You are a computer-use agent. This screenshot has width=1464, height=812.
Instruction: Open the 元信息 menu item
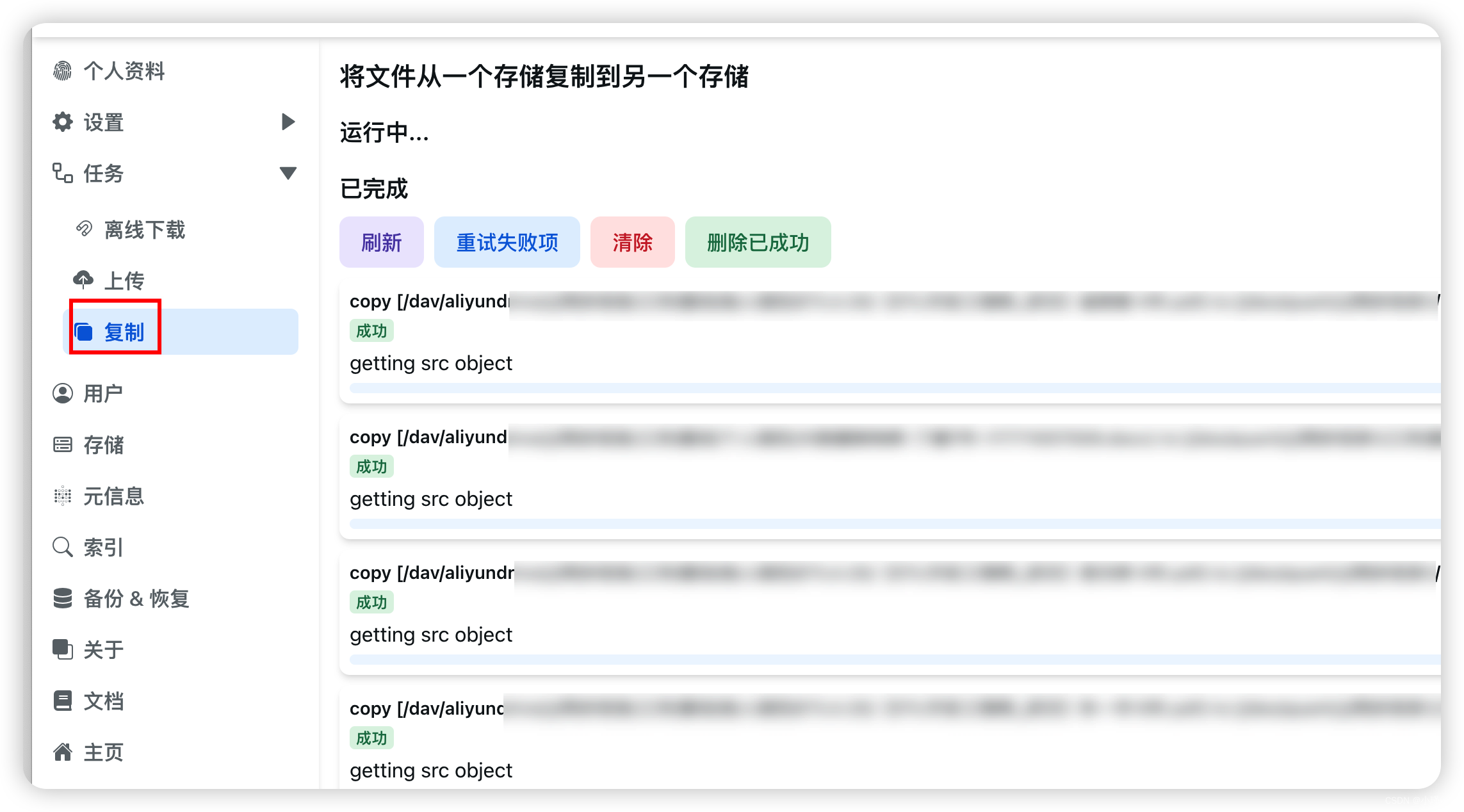pos(113,496)
